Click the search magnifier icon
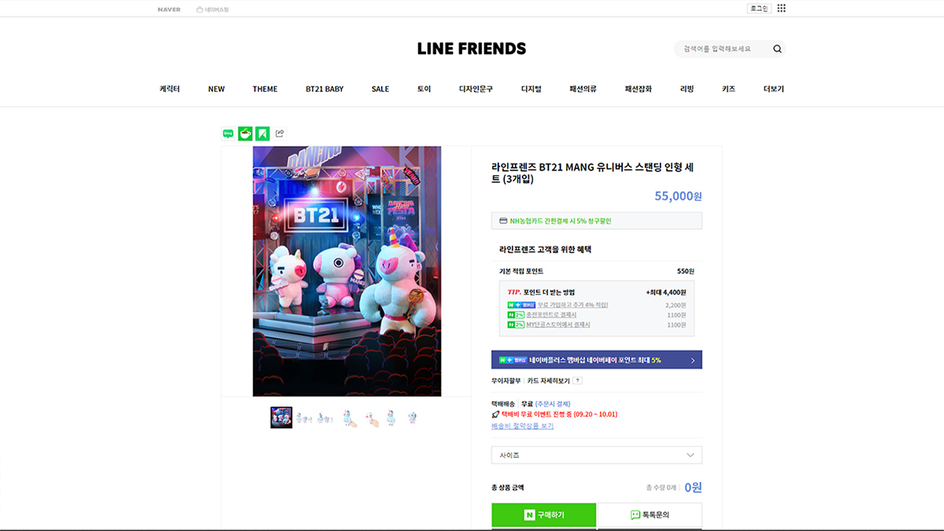Viewport: 944px width, 531px height. coord(777,49)
